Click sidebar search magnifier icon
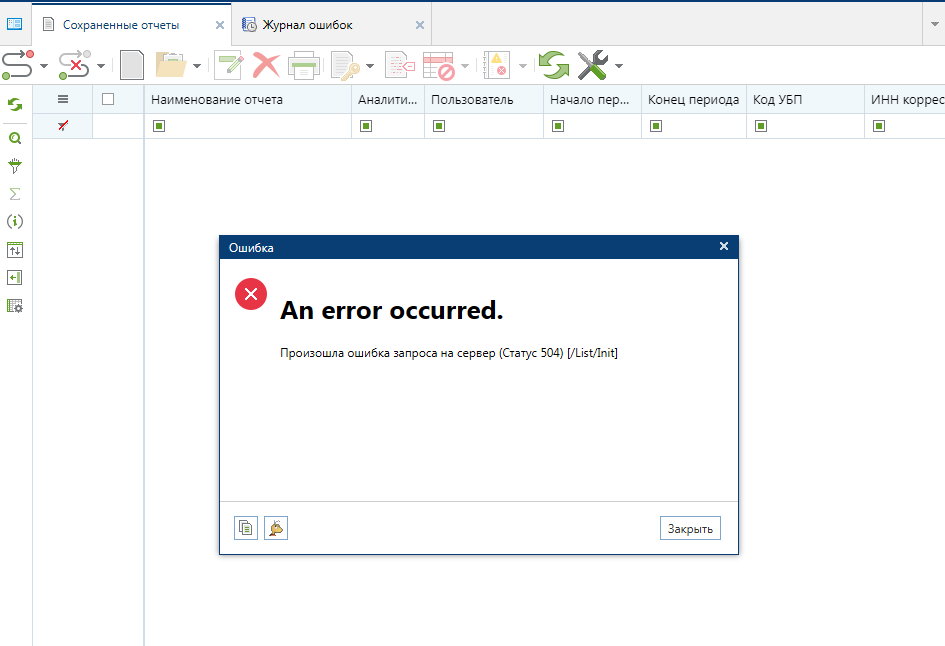 (15, 138)
